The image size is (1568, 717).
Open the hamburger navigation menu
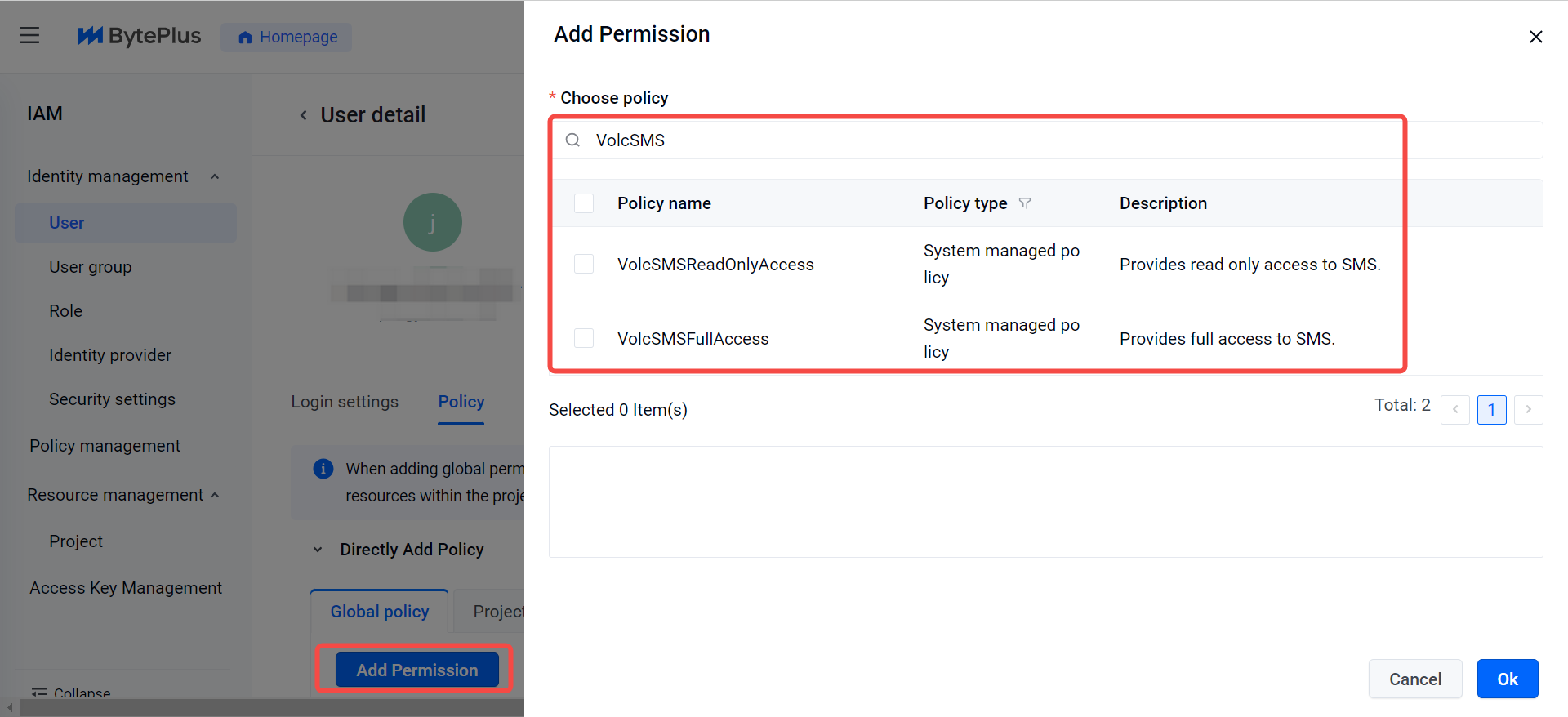pos(29,35)
